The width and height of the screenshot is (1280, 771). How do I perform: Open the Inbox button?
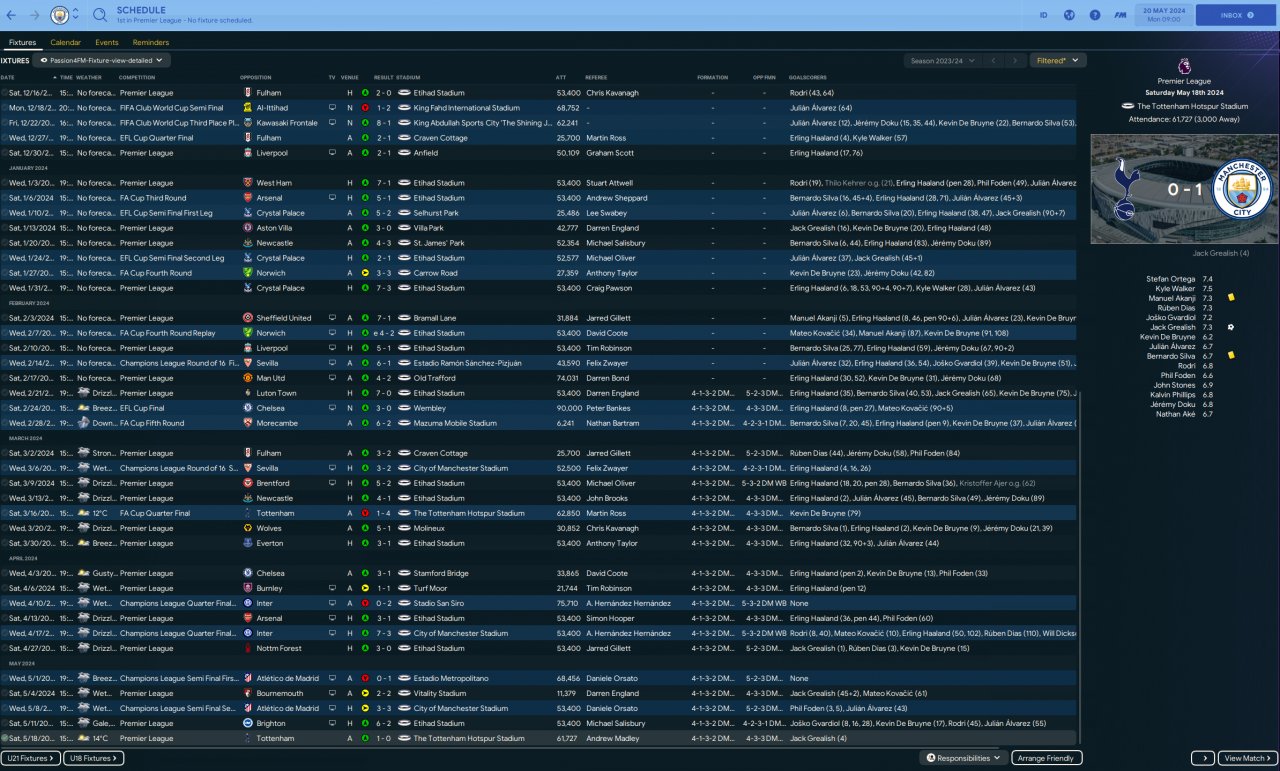(1236, 15)
